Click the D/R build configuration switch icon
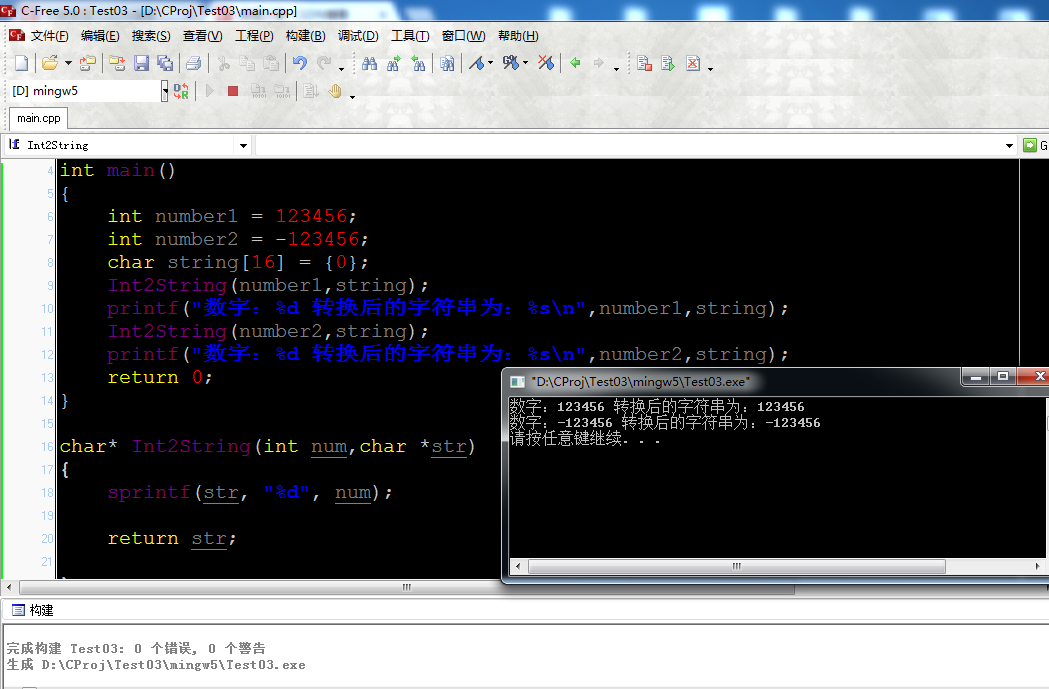This screenshot has height=689, width=1049. click(181, 91)
